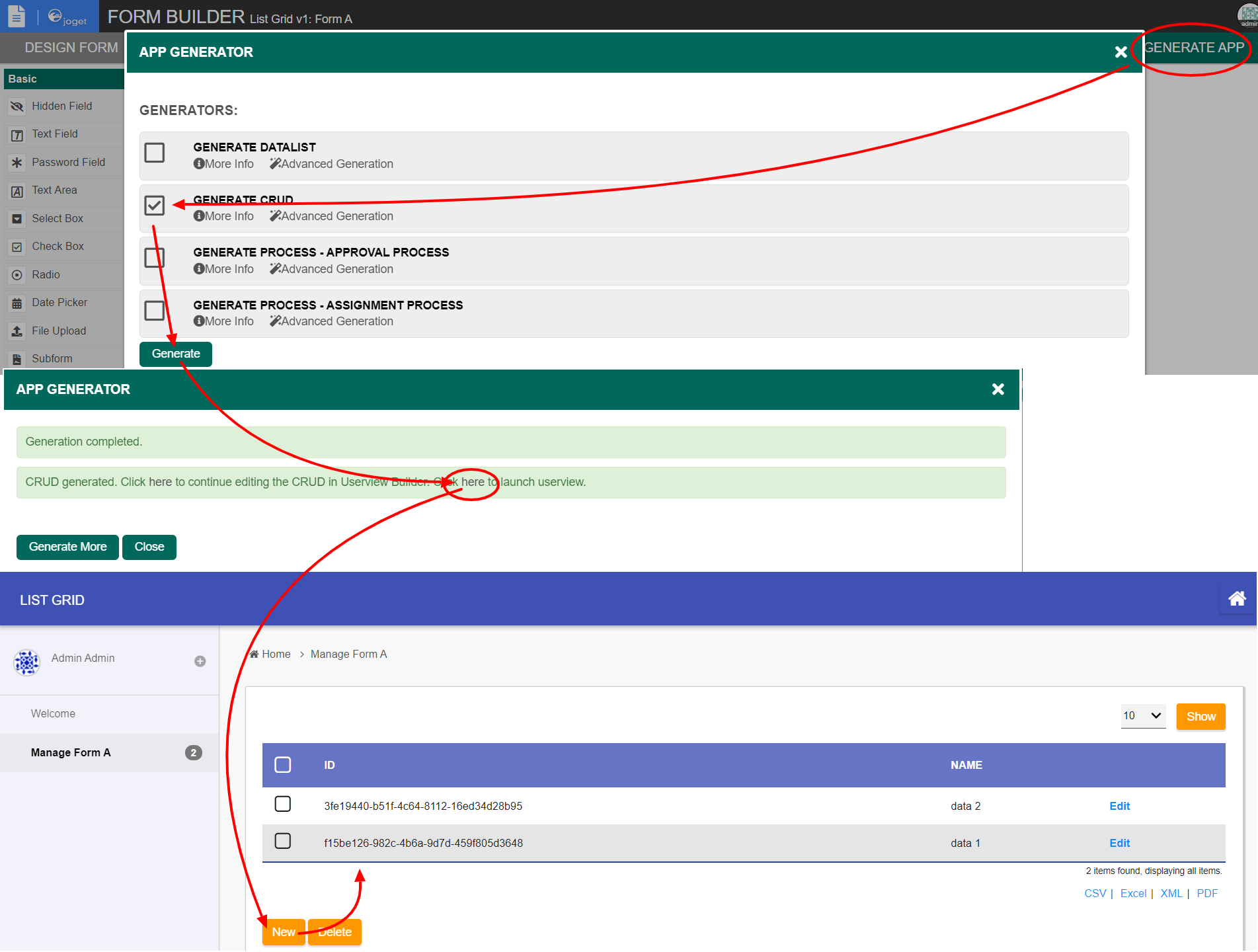Click the File Upload icon

click(x=17, y=331)
